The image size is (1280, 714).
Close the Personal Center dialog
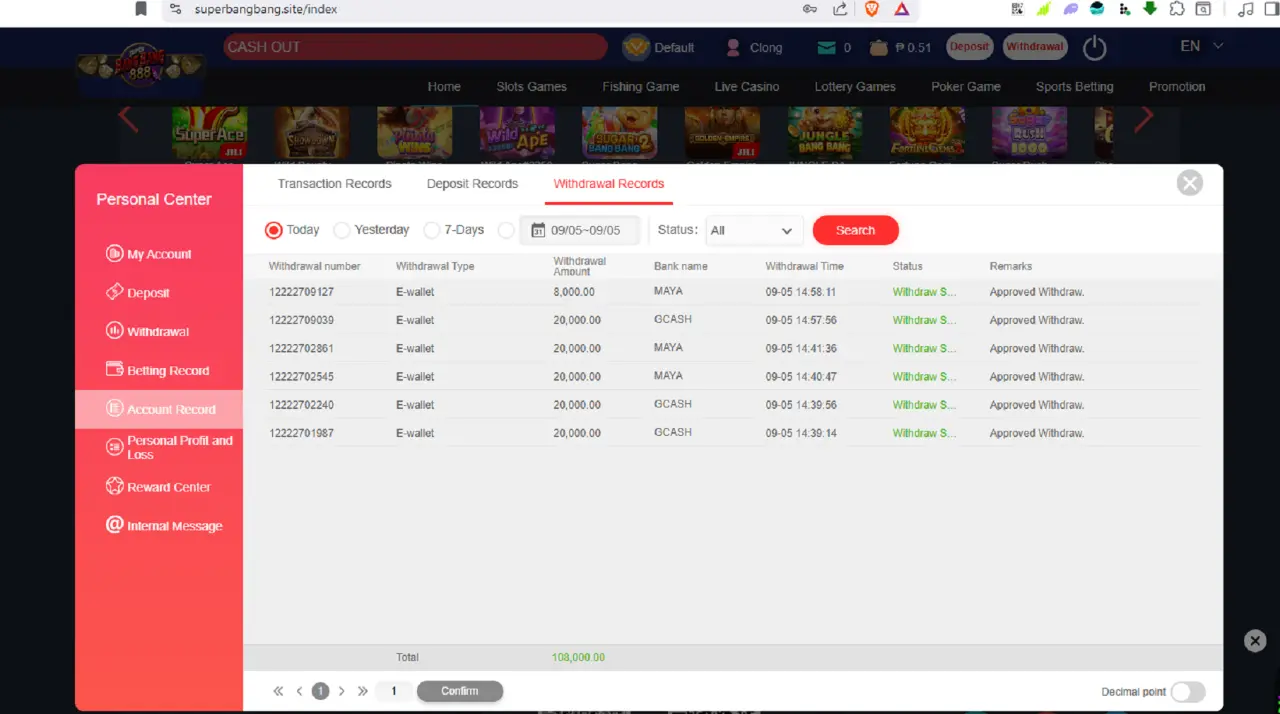coord(1189,183)
